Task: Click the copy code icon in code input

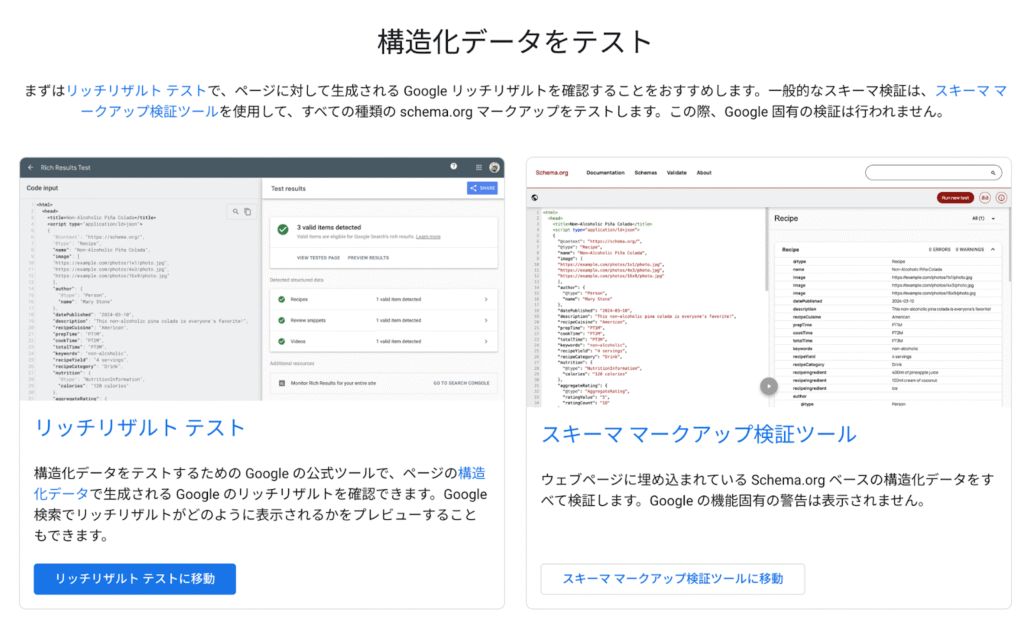Action: (248, 212)
